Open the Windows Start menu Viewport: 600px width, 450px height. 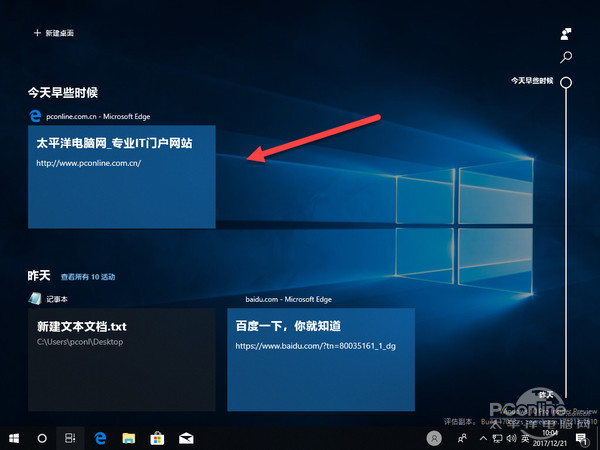pyautogui.click(x=14, y=439)
